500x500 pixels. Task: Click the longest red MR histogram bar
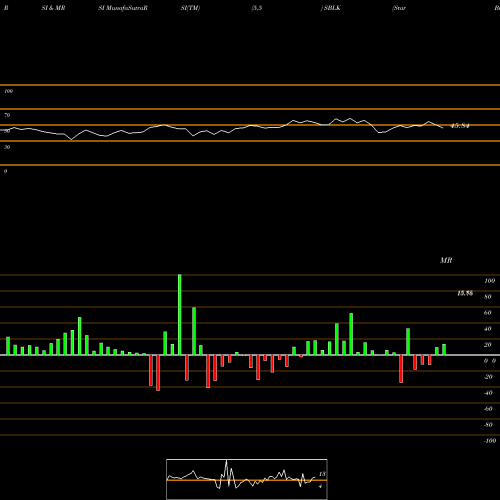158,373
